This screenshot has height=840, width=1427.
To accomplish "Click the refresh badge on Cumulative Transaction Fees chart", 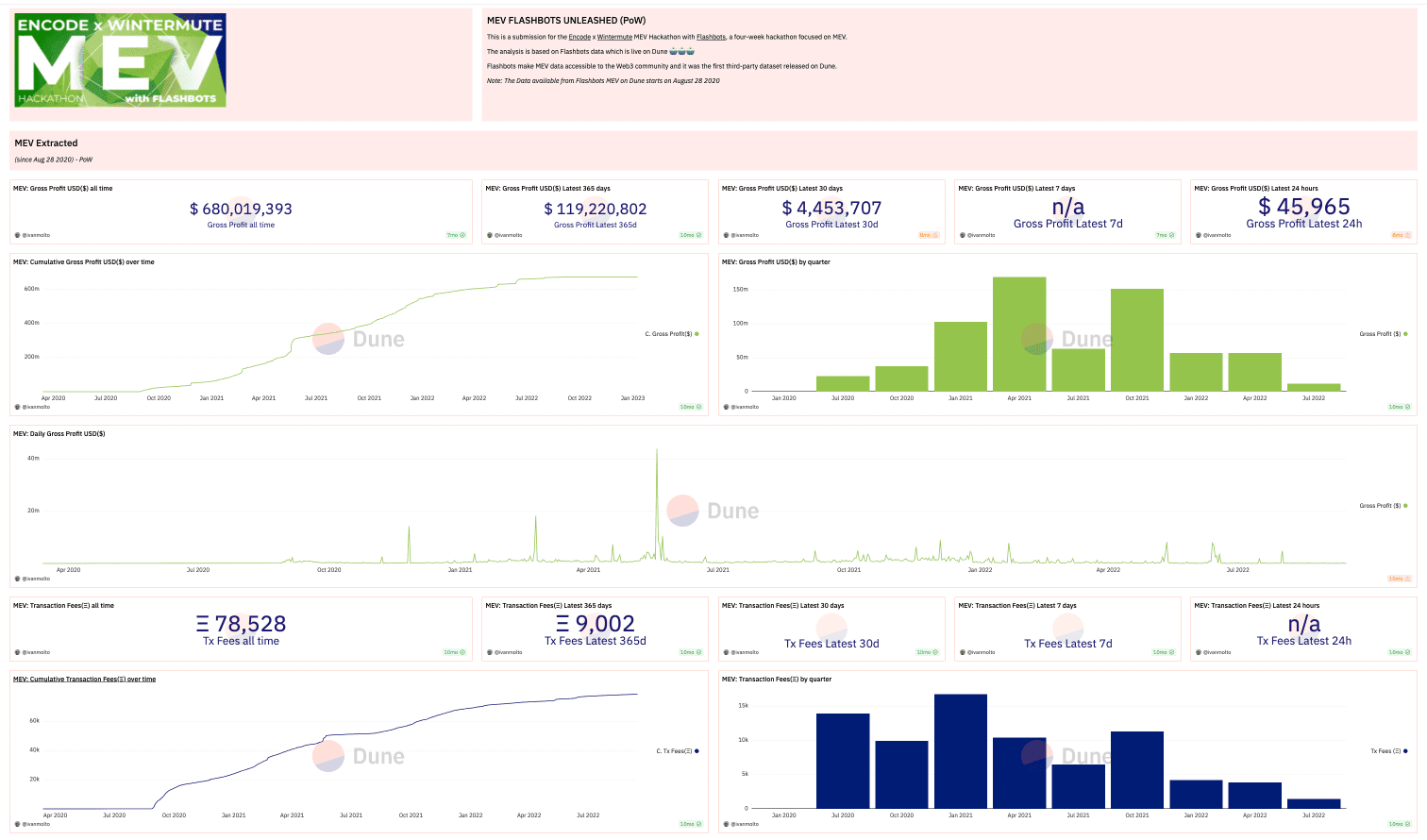I will (x=692, y=824).
